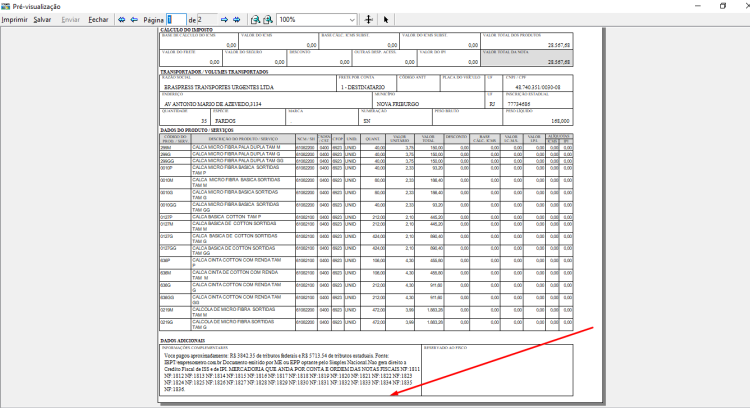Go to the first page
The height and width of the screenshot is (408, 750).
pyautogui.click(x=121, y=20)
